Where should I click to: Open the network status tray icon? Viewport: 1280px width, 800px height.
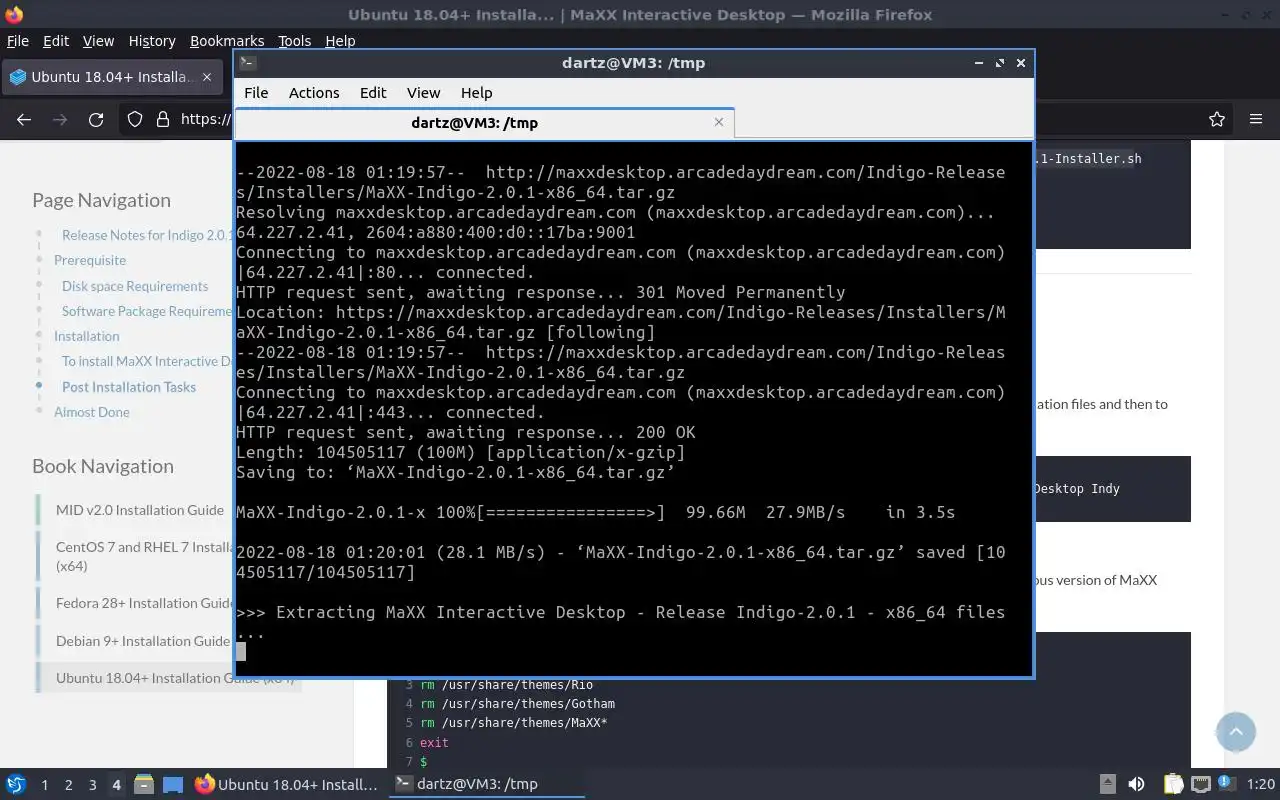[1201, 784]
